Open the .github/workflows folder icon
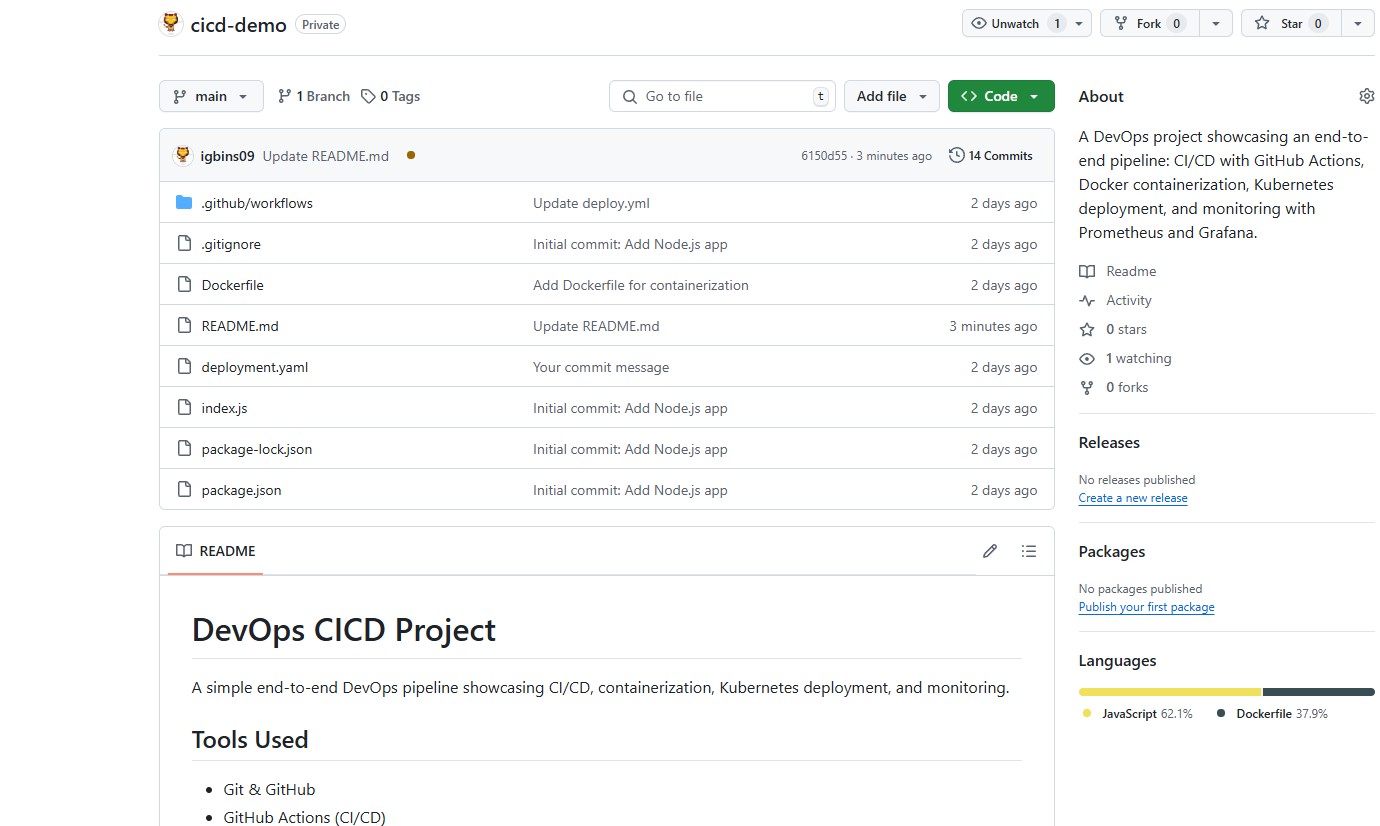Image resolution: width=1380 pixels, height=826 pixels. tap(183, 202)
